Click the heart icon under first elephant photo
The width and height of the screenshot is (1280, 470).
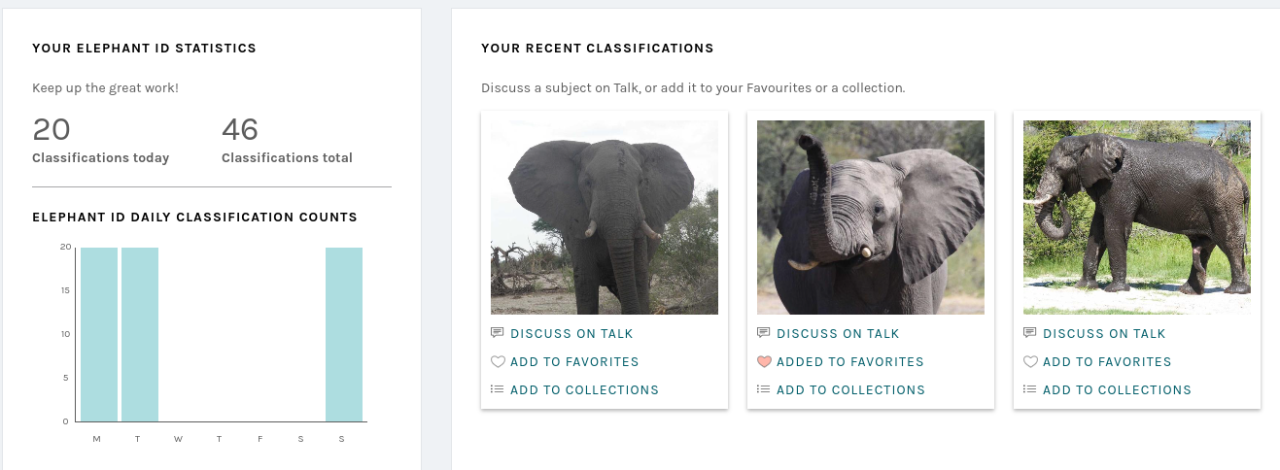coord(497,362)
